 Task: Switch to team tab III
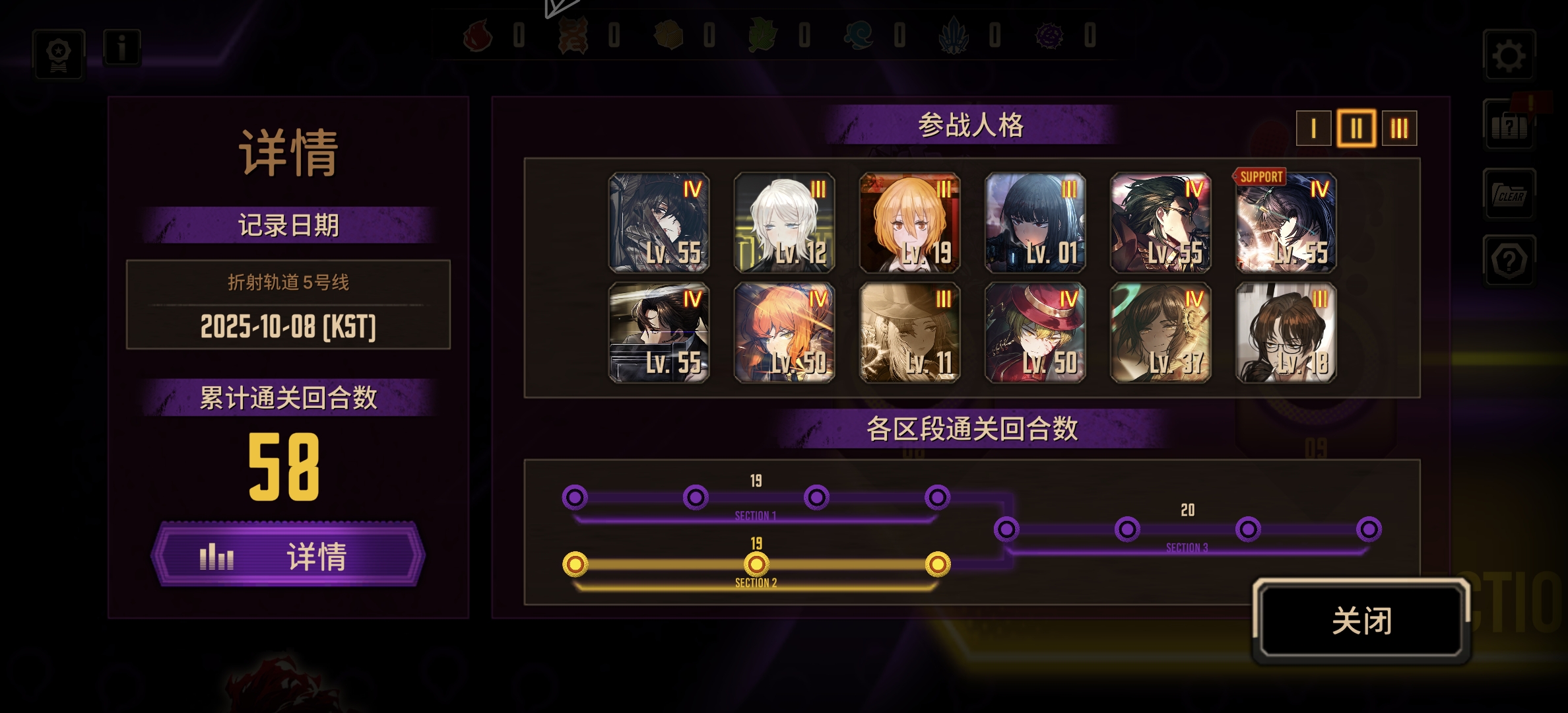click(x=1399, y=128)
